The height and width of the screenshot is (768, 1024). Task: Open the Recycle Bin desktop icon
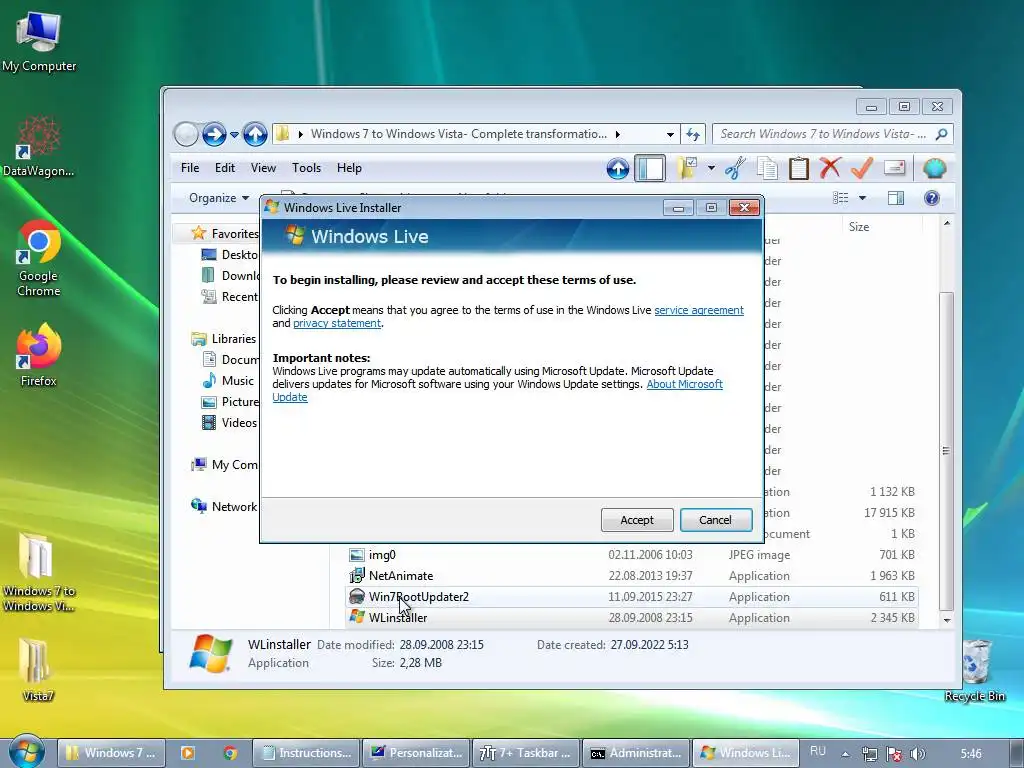[975, 671]
